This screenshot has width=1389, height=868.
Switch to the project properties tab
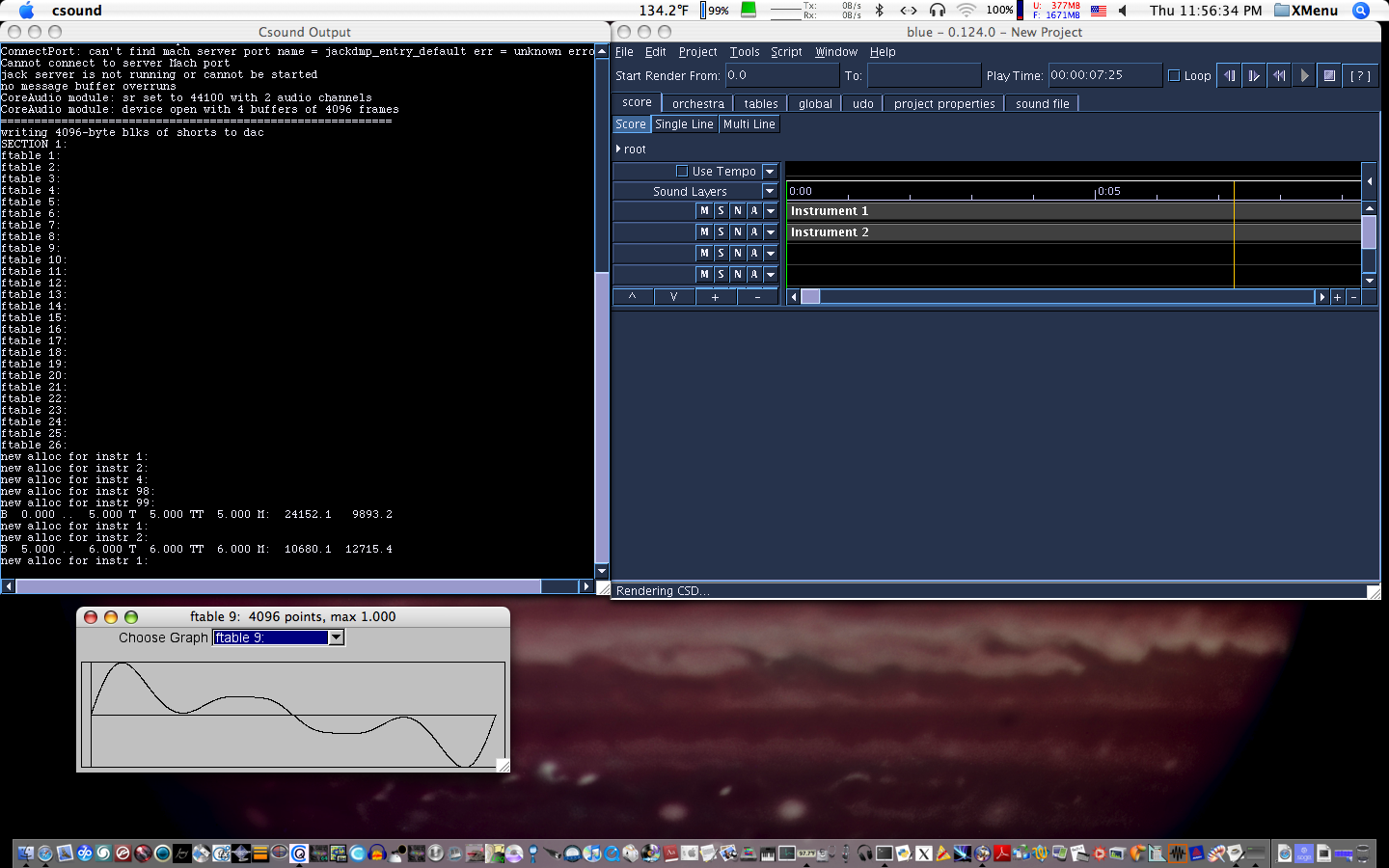tap(943, 103)
